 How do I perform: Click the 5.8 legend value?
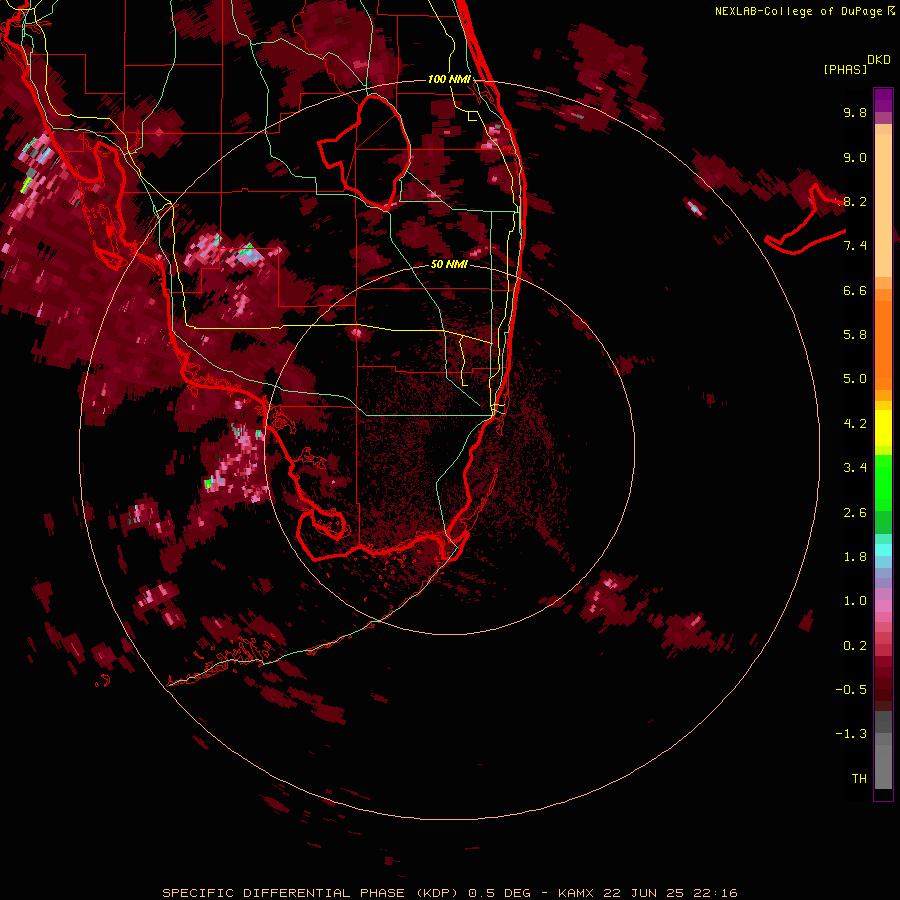[855, 335]
